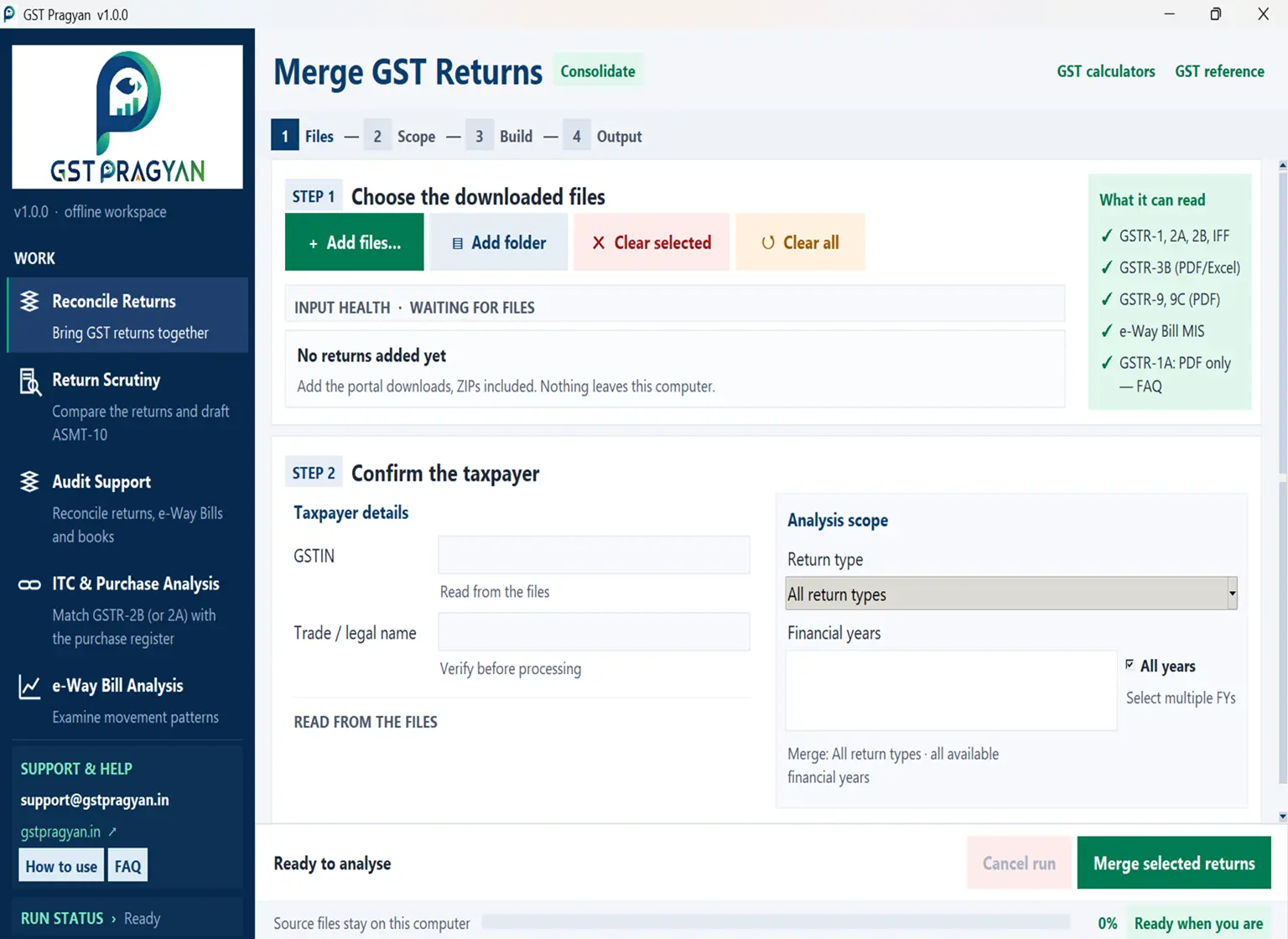The image size is (1288, 939).
Task: Open How to use guide
Action: [x=61, y=866]
